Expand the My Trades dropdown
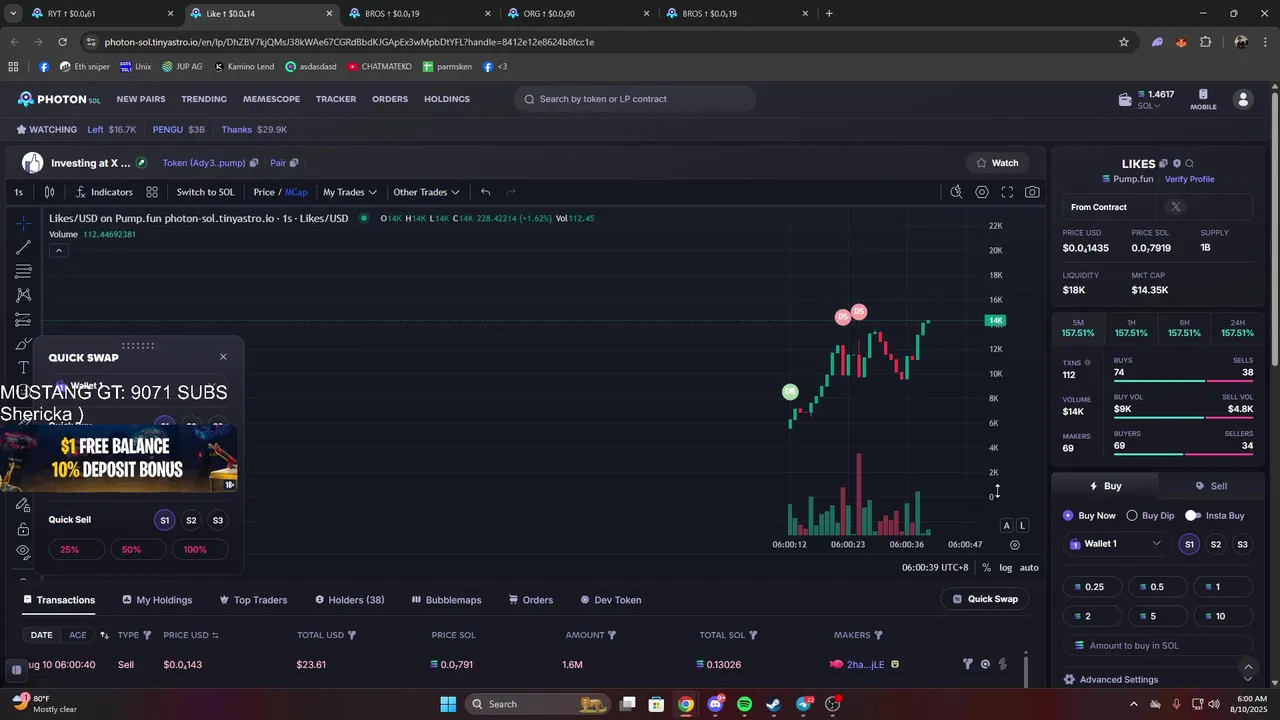This screenshot has height=720, width=1280. pos(350,192)
